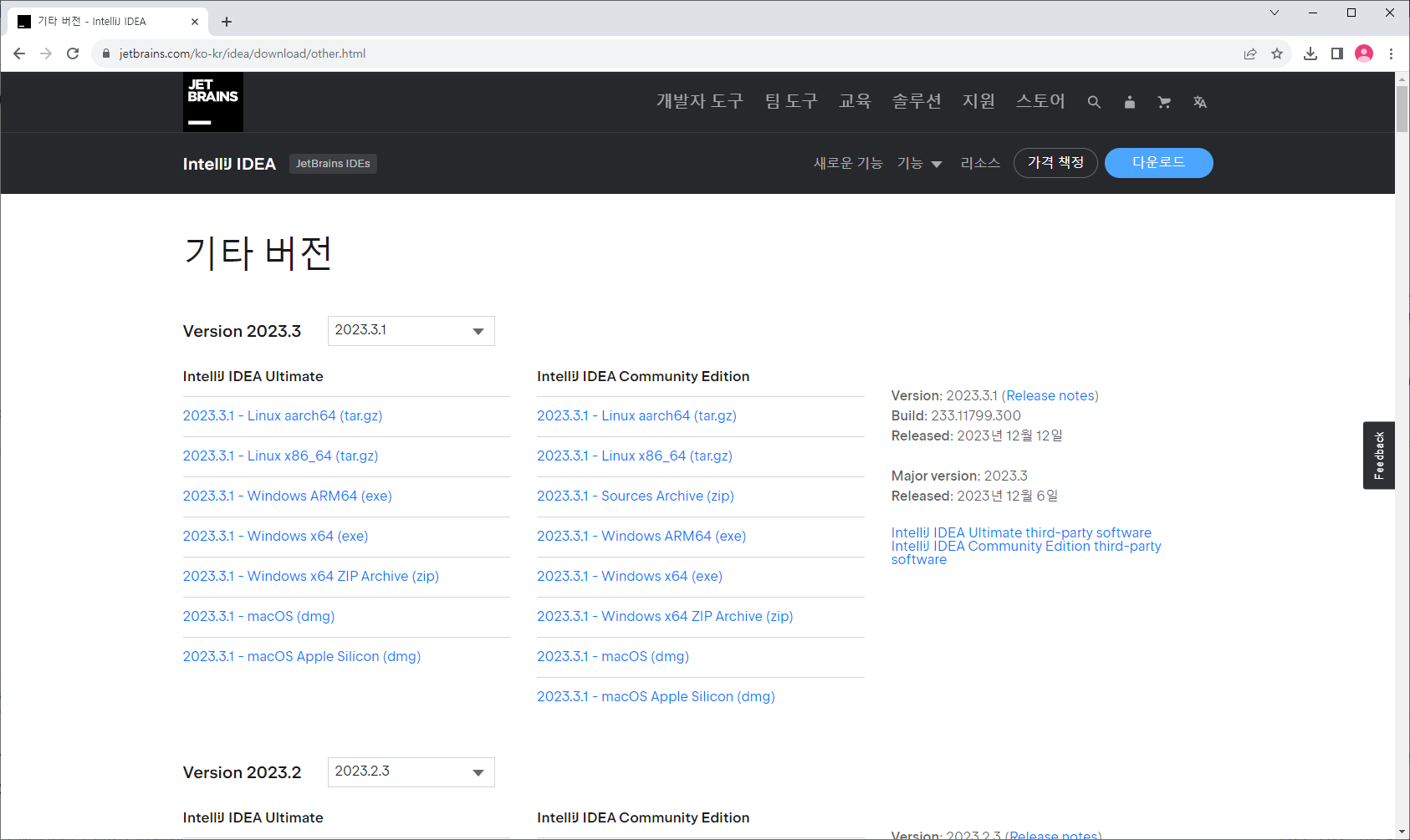Screen dimensions: 1410x840
Task: Download Ultimate 2023.3.1 Linux x86_64 tar.gz
Action: click(x=281, y=456)
